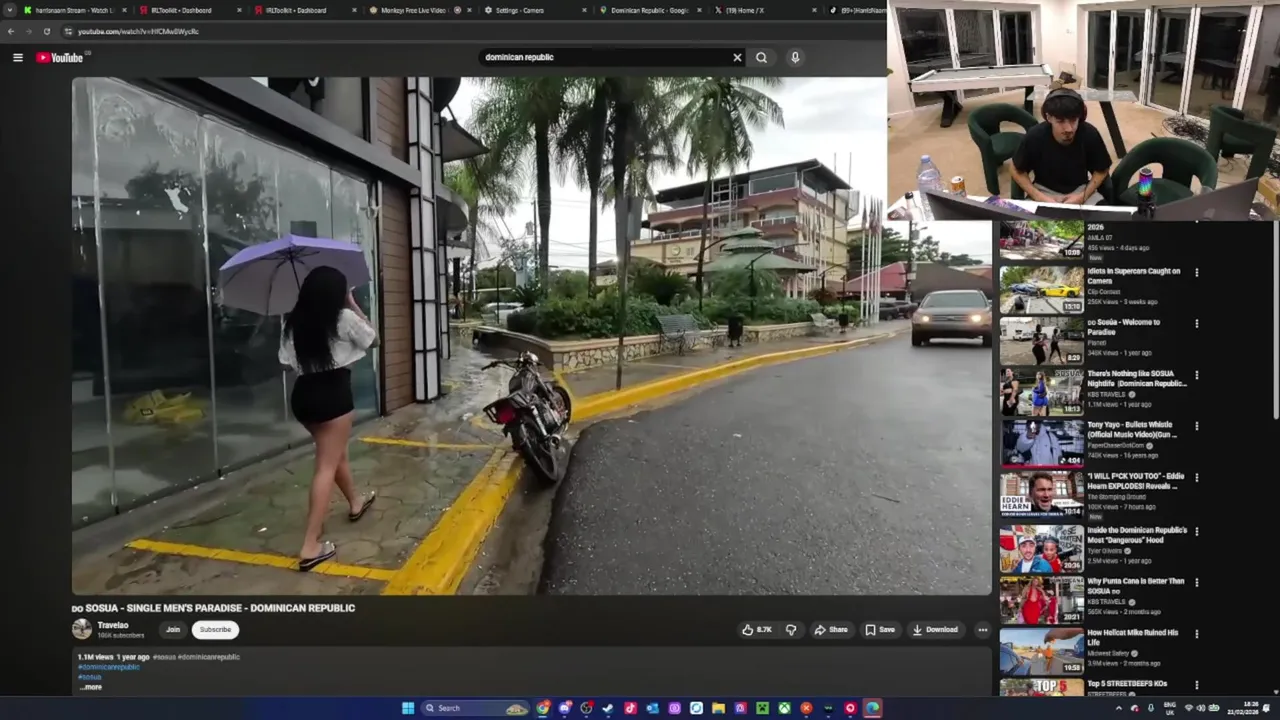The image size is (1280, 720).
Task: Open File Explorer from the taskbar
Action: (x=718, y=708)
